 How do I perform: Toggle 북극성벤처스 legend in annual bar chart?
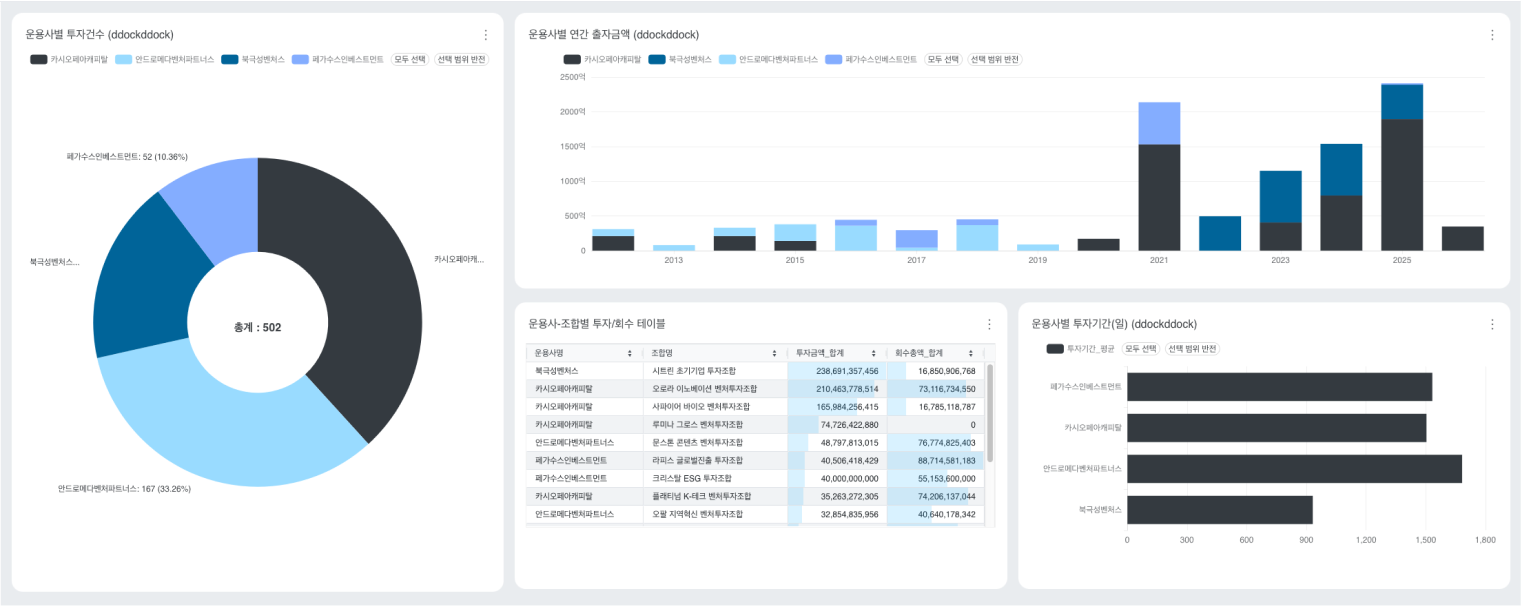click(680, 60)
